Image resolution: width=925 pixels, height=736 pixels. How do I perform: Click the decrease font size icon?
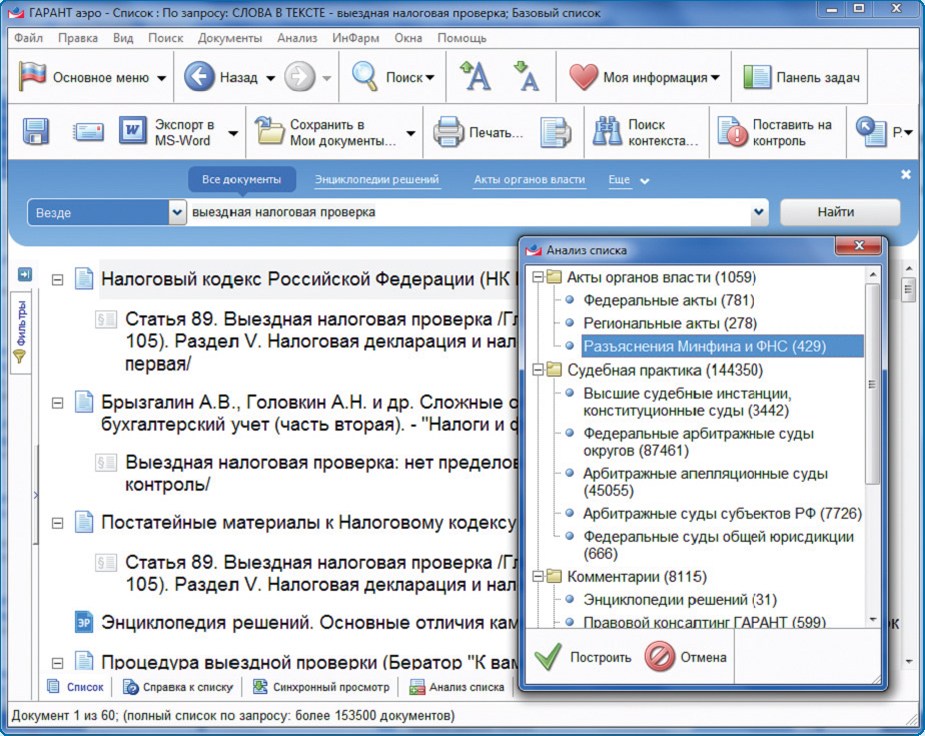tap(526, 76)
